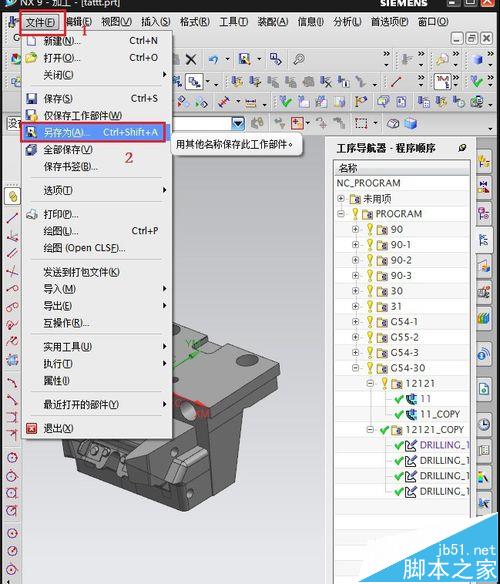
Task: Choose 打印(P) entry
Action: [97, 214]
